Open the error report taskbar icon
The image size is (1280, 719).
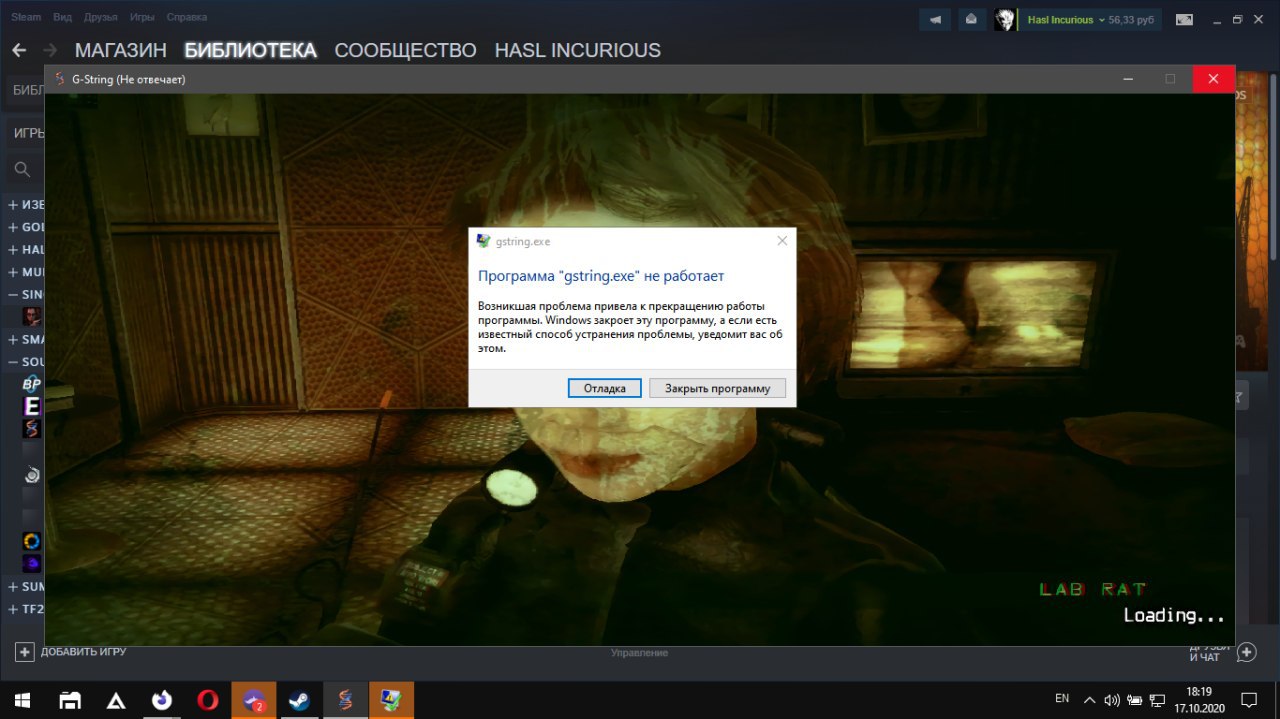click(x=391, y=700)
